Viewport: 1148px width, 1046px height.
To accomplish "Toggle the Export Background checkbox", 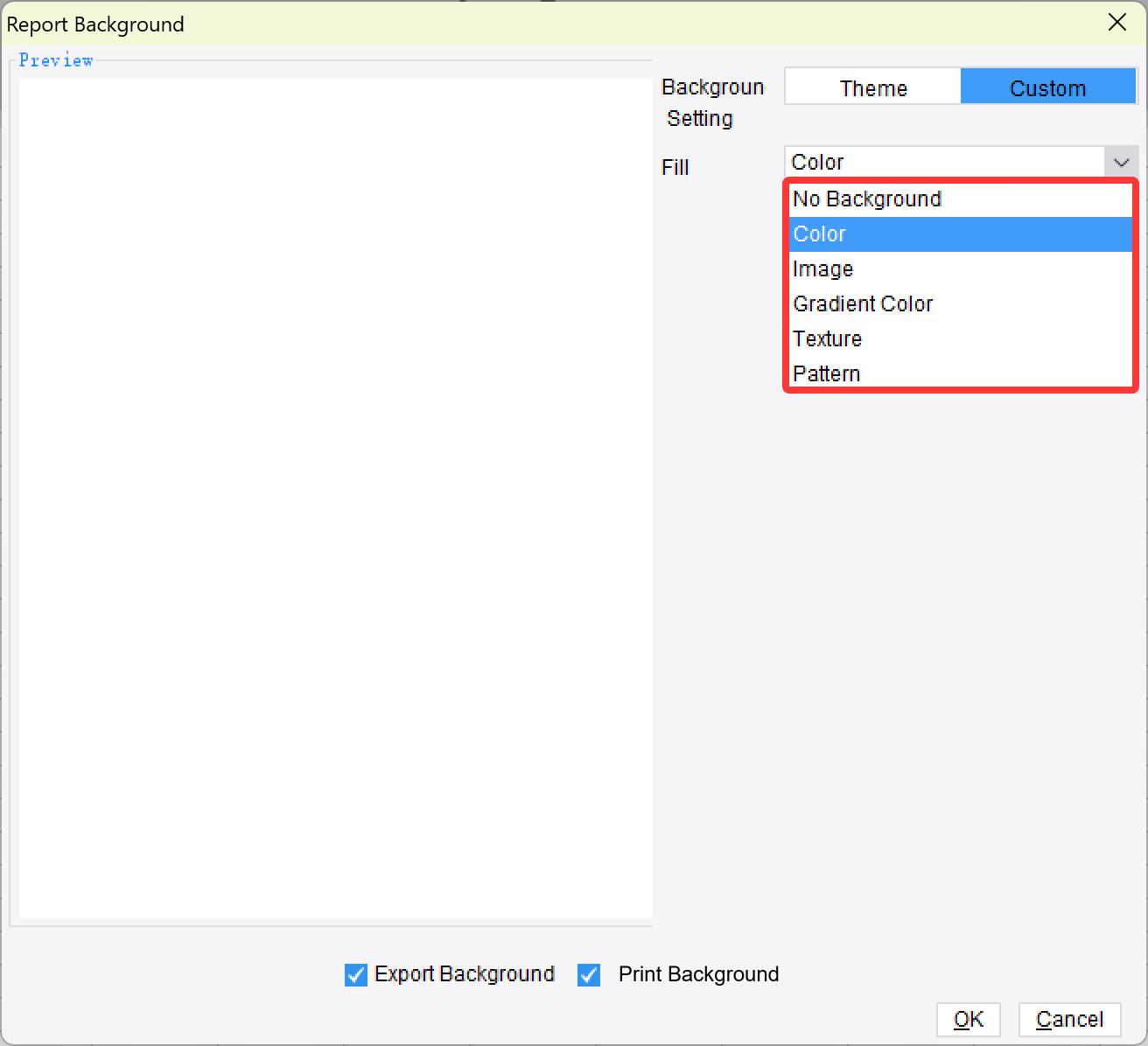I will click(355, 974).
